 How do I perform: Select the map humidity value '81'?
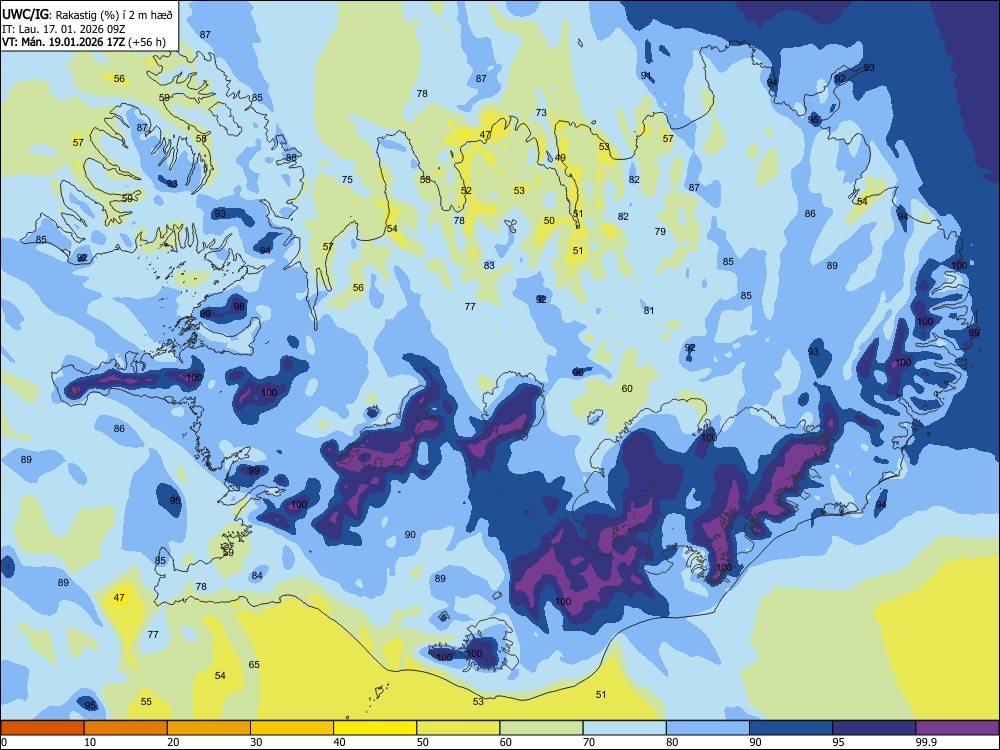[x=649, y=311]
